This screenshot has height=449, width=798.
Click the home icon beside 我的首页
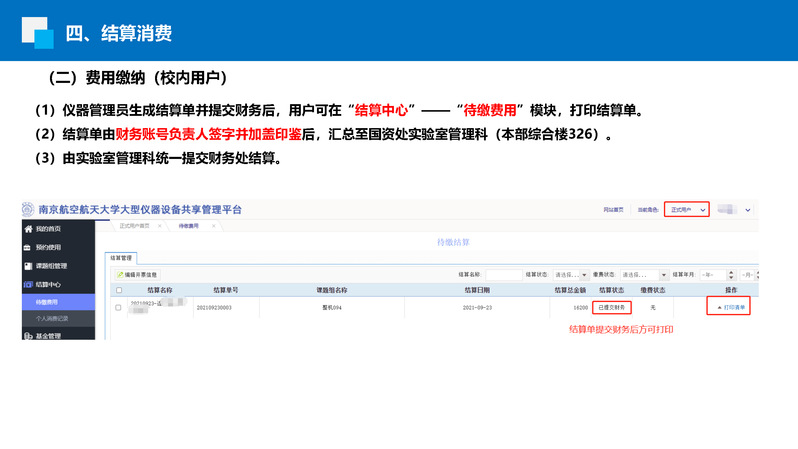(x=28, y=229)
